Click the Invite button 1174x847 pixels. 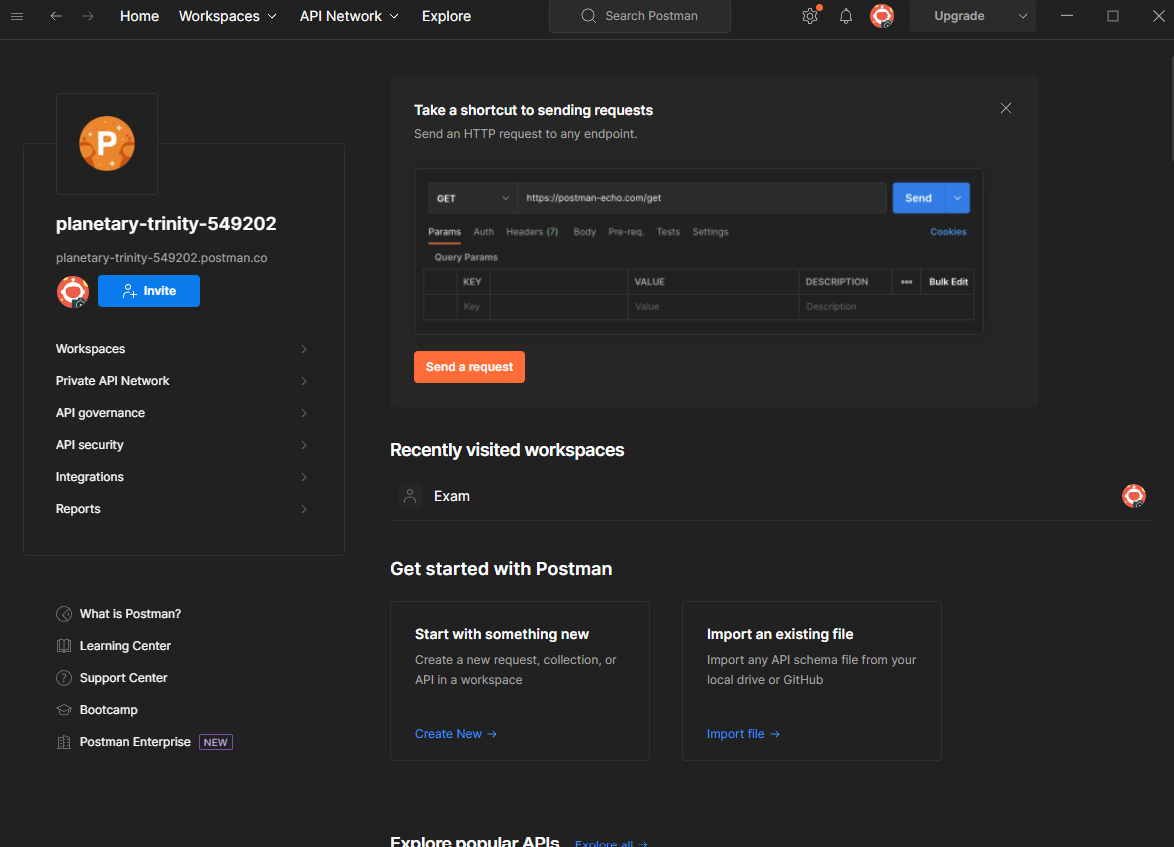pyautogui.click(x=149, y=291)
